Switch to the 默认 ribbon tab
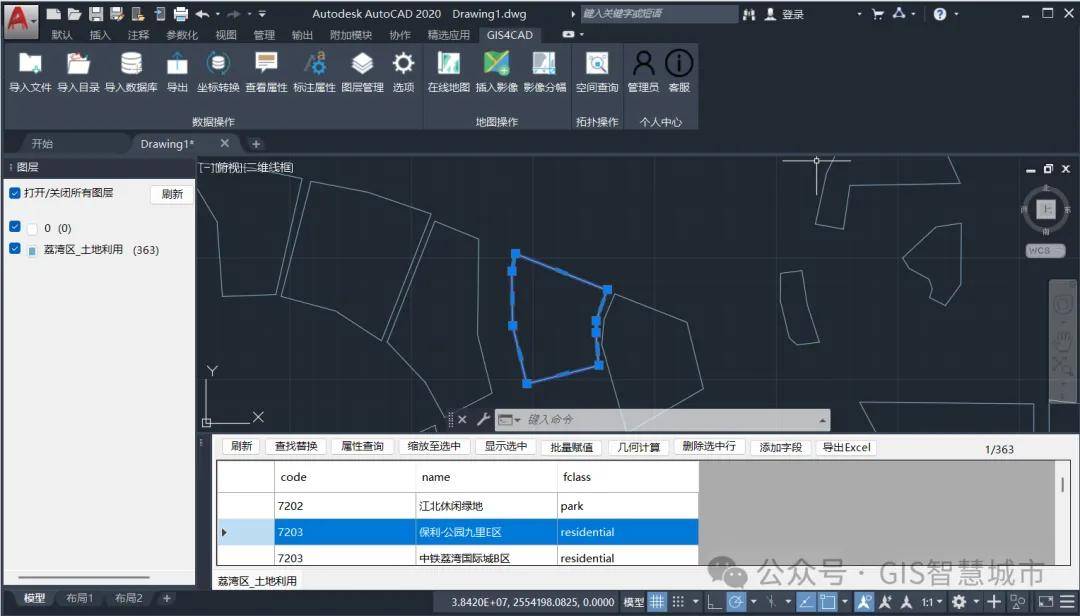Image resolution: width=1080 pixels, height=616 pixels. coord(62,34)
